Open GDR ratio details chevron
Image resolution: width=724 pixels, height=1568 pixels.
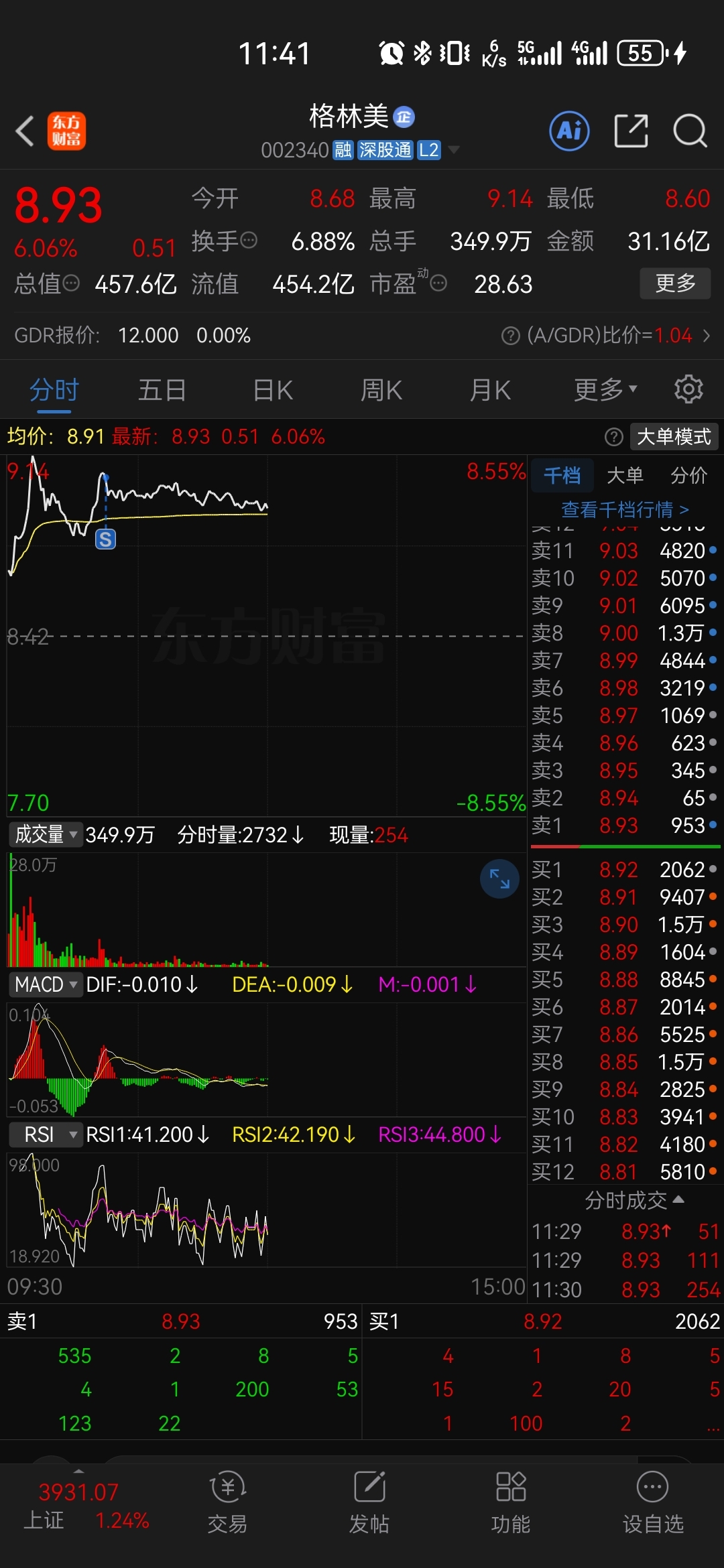click(706, 336)
